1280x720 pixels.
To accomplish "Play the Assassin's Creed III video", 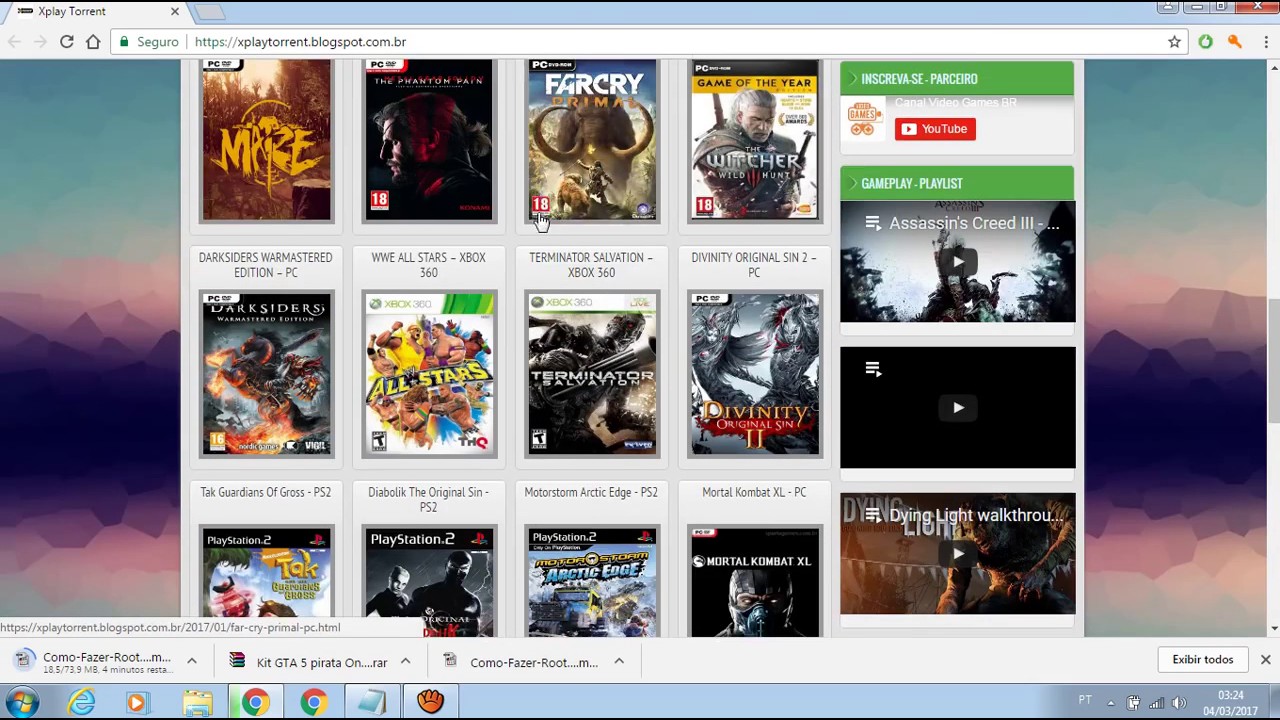I will coord(958,263).
